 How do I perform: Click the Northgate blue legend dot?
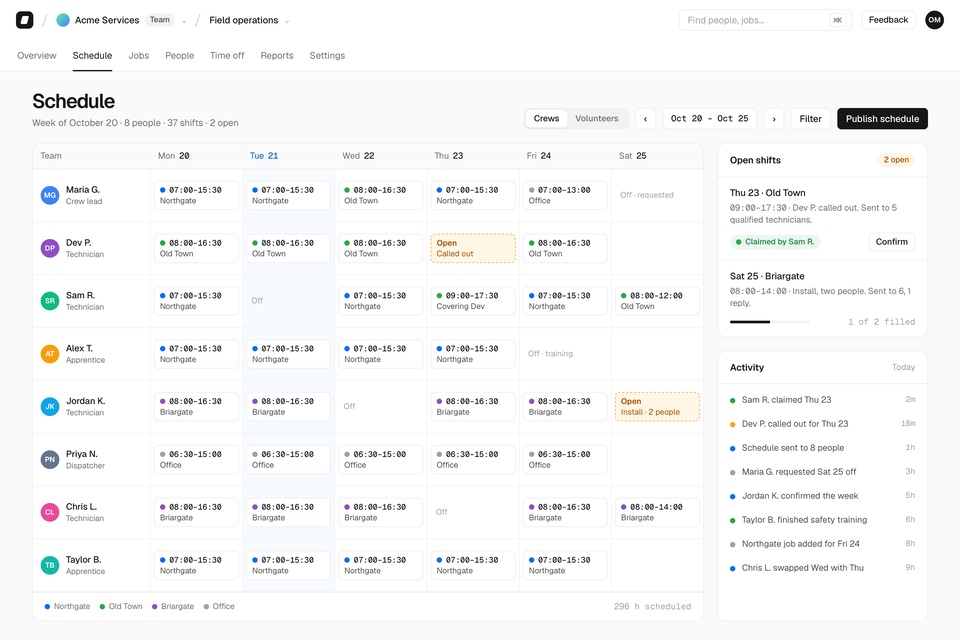(x=47, y=606)
